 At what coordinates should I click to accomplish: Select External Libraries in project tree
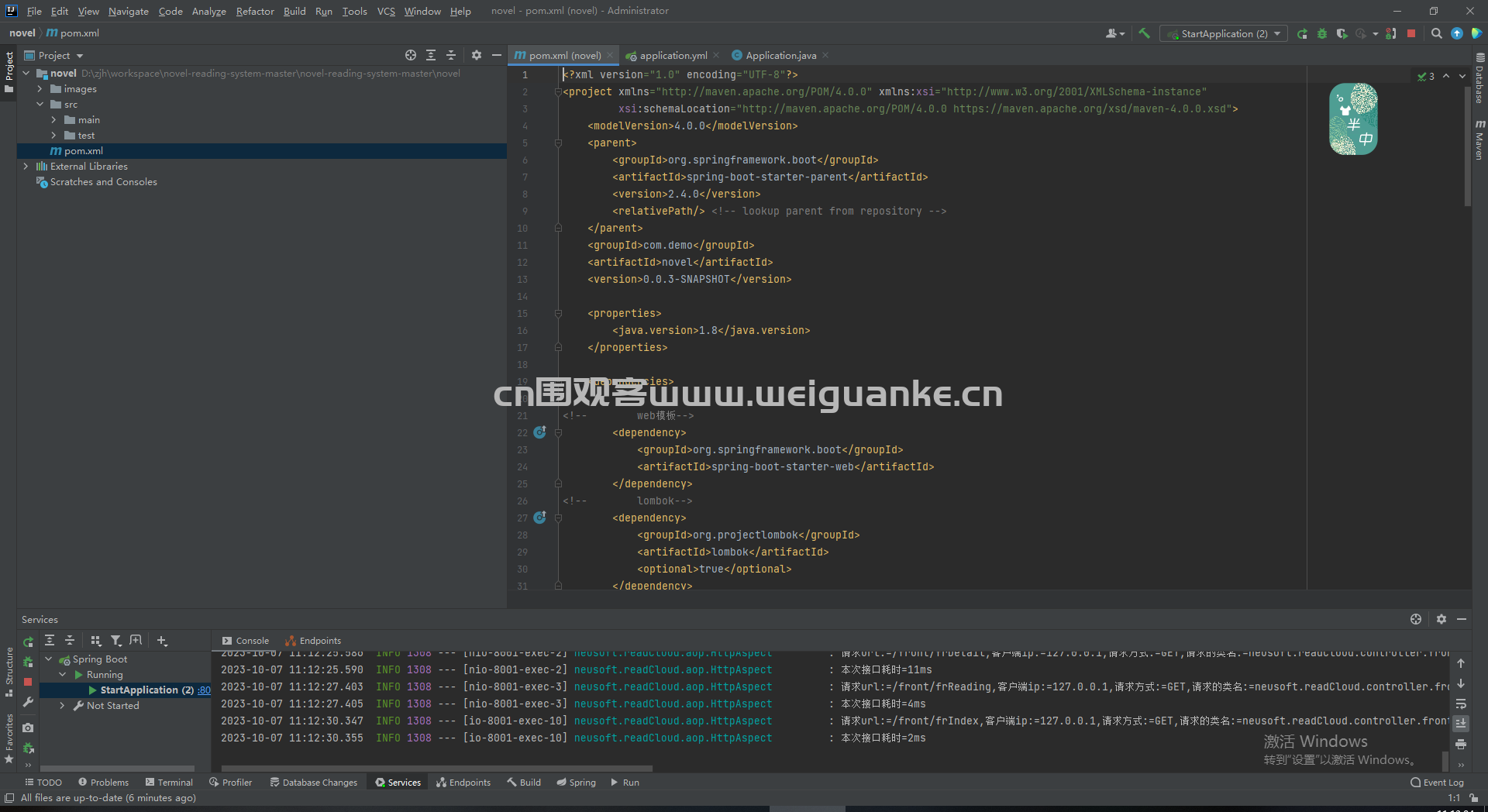pyautogui.click(x=89, y=167)
